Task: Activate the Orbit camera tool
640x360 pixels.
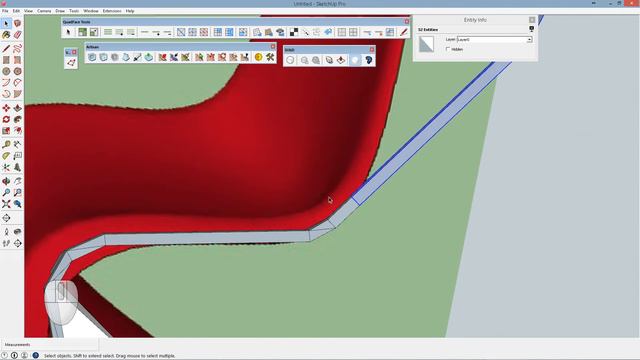Action: click(x=6, y=181)
